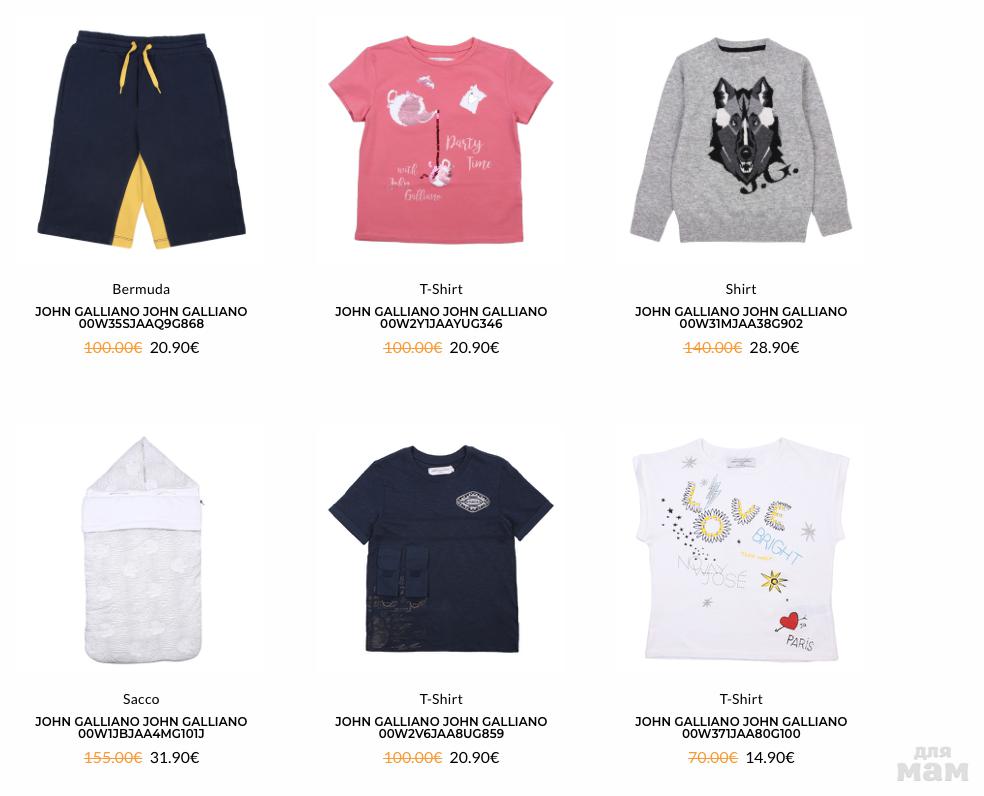Click the Sacco category label
The height and width of the screenshot is (796, 984).
point(141,699)
